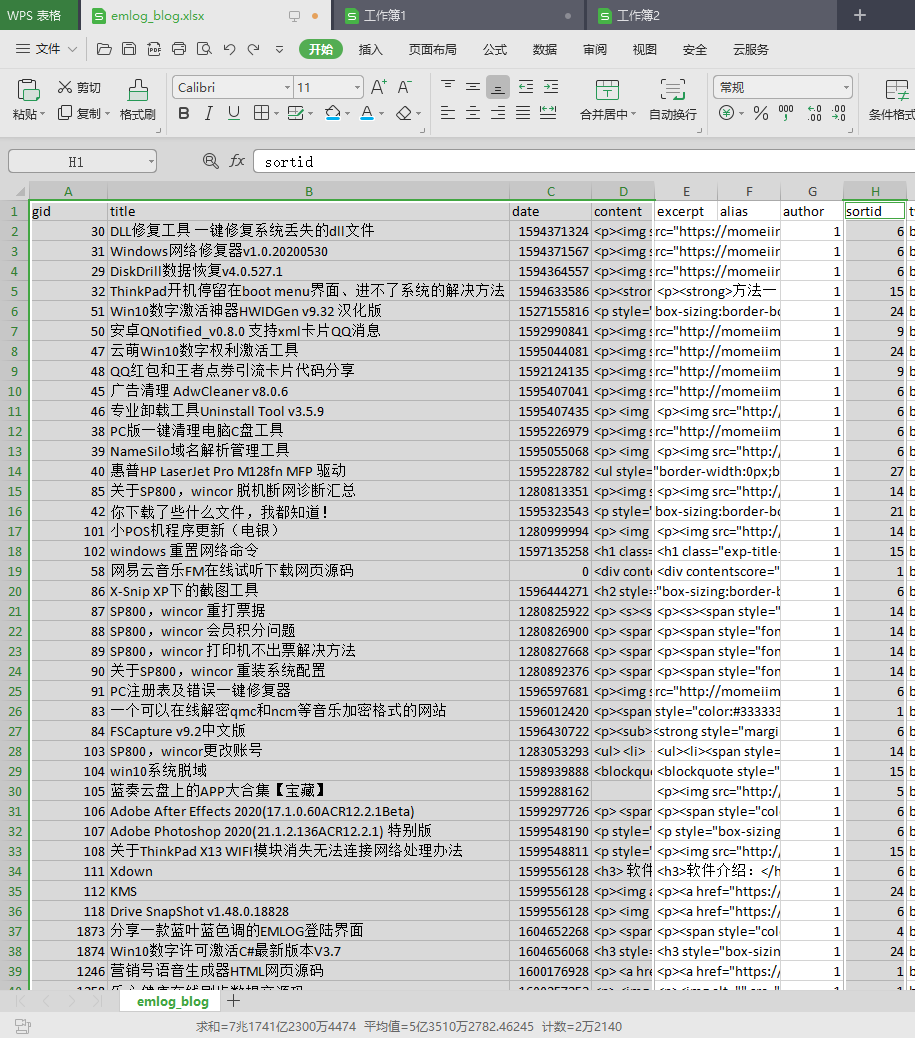The height and width of the screenshot is (1038, 915).
Task: Switch to the 数据 tab
Action: tap(545, 50)
